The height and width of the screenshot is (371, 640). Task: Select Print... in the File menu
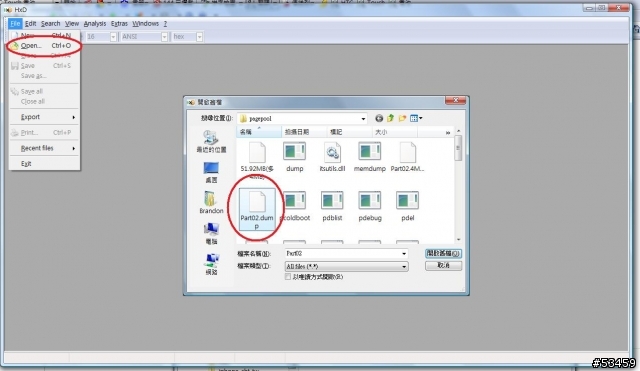tap(44, 133)
